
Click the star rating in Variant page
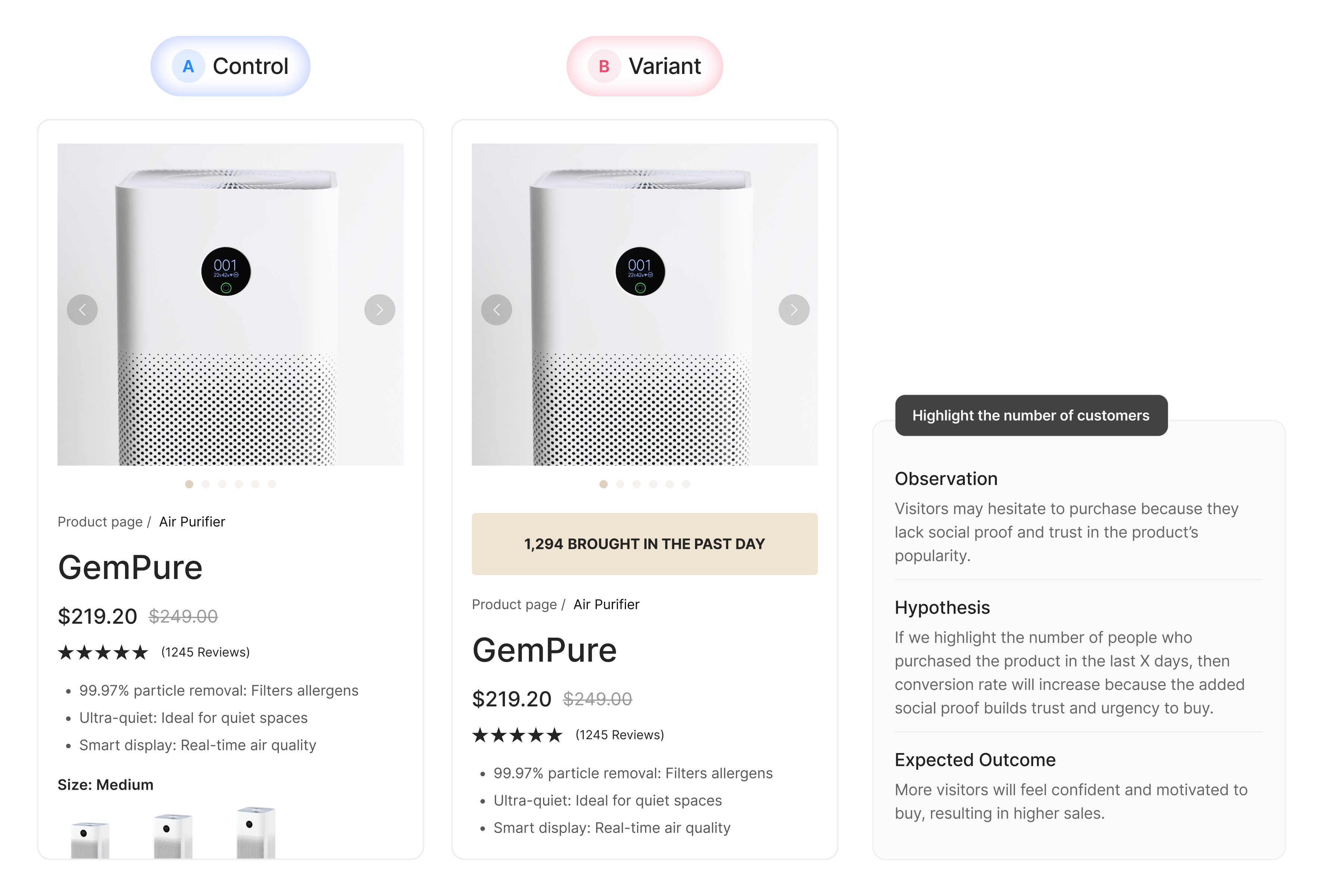pyautogui.click(x=517, y=735)
